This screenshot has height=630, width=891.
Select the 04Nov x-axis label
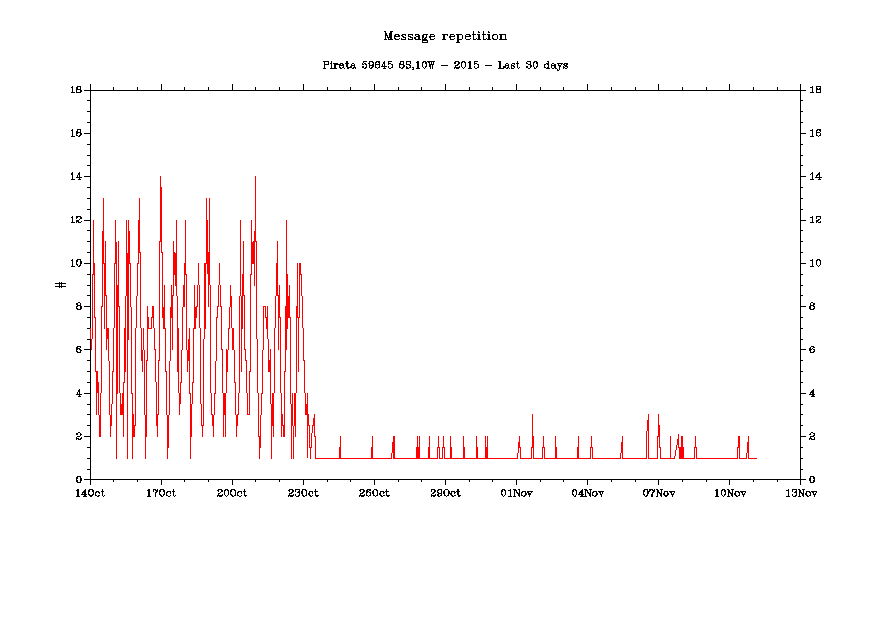pos(587,492)
